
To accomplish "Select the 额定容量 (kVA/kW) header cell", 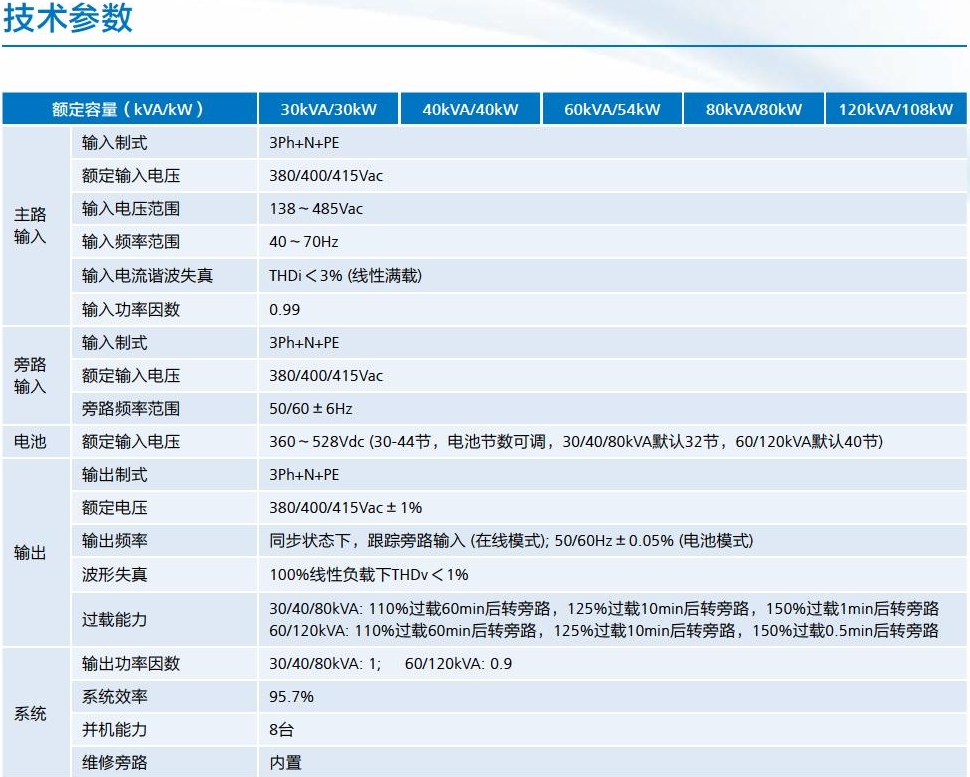I will coord(128,109).
